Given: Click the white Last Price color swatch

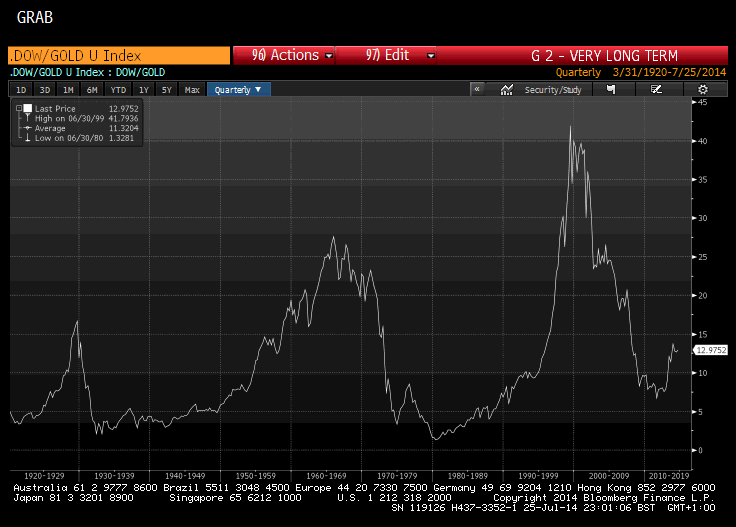Looking at the screenshot, I should [x=28, y=108].
